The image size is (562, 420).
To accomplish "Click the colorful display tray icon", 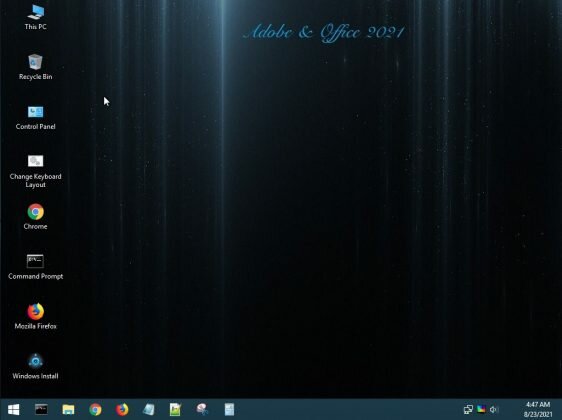I will coord(481,409).
